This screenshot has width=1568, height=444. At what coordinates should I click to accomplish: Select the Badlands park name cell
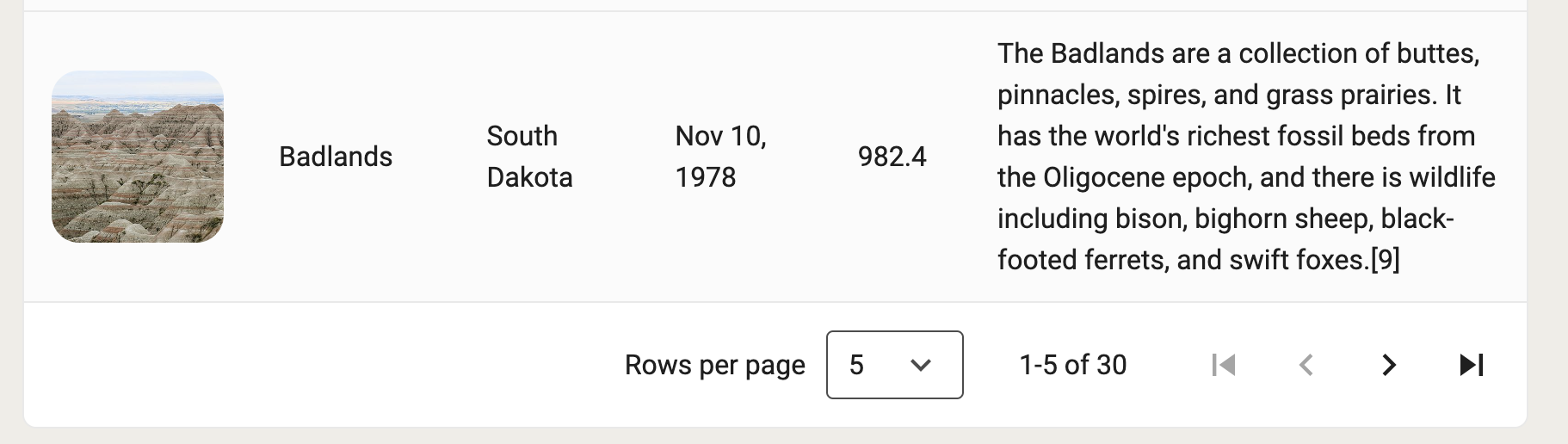336,157
